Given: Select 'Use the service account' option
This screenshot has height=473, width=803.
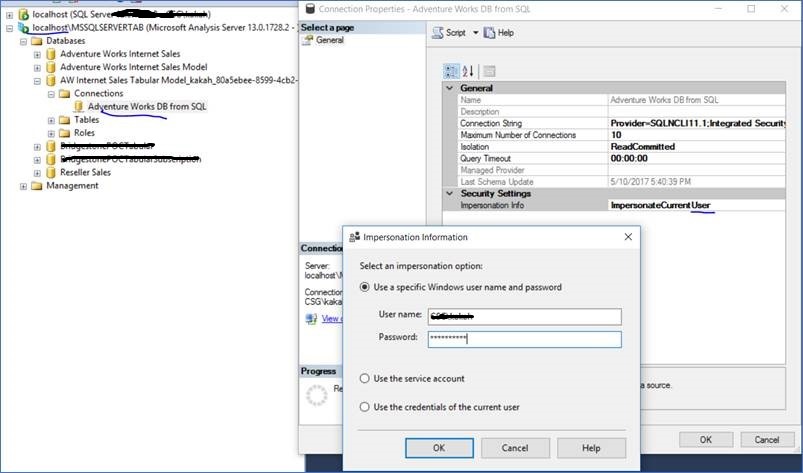Looking at the screenshot, I should [x=364, y=378].
